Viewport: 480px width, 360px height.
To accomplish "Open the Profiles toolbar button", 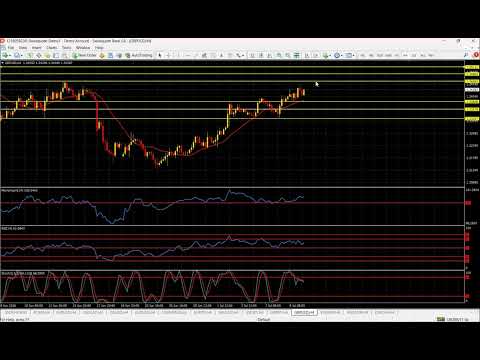I will coord(17,55).
